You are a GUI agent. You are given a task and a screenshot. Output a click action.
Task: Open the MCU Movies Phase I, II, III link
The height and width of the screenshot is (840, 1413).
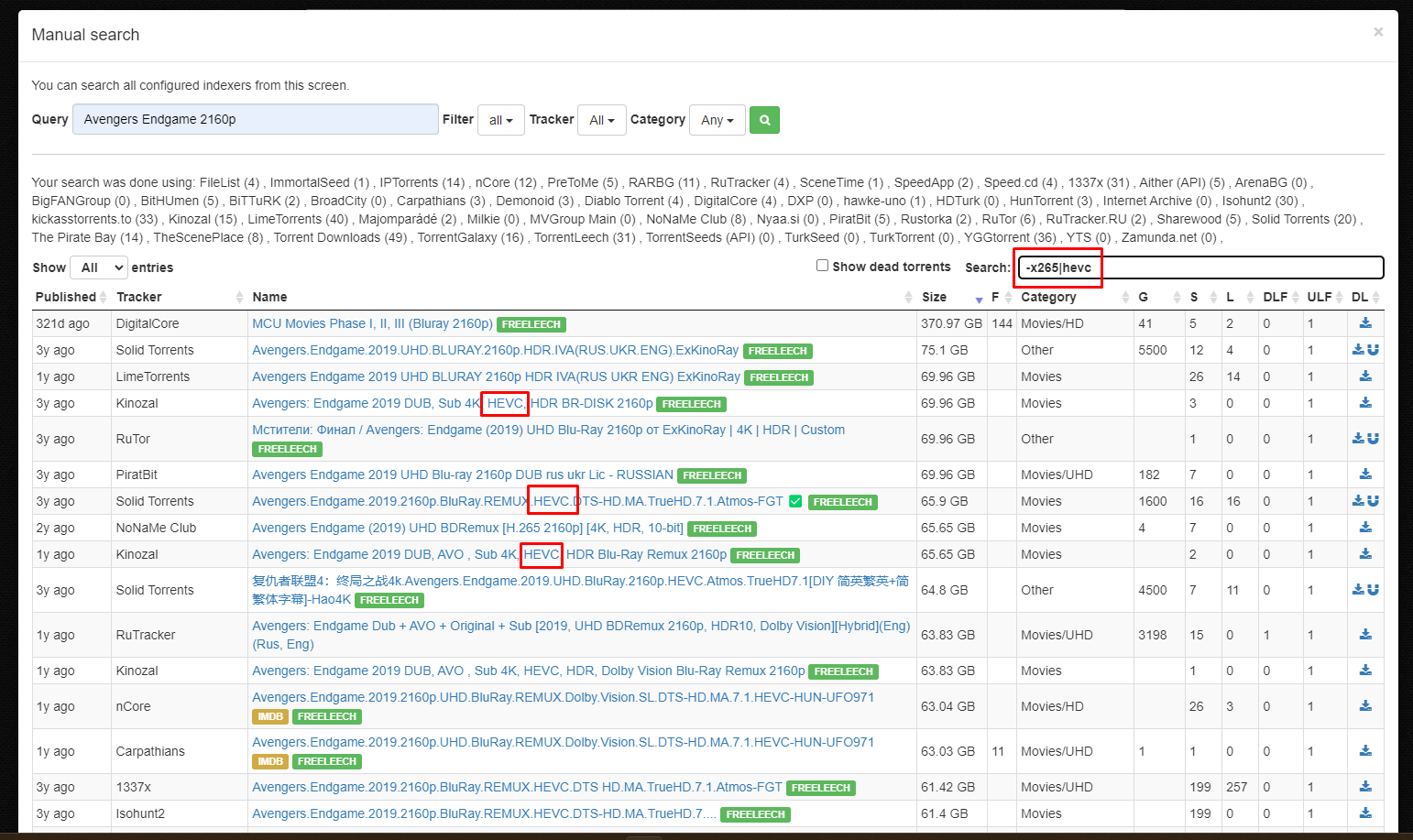coord(372,322)
